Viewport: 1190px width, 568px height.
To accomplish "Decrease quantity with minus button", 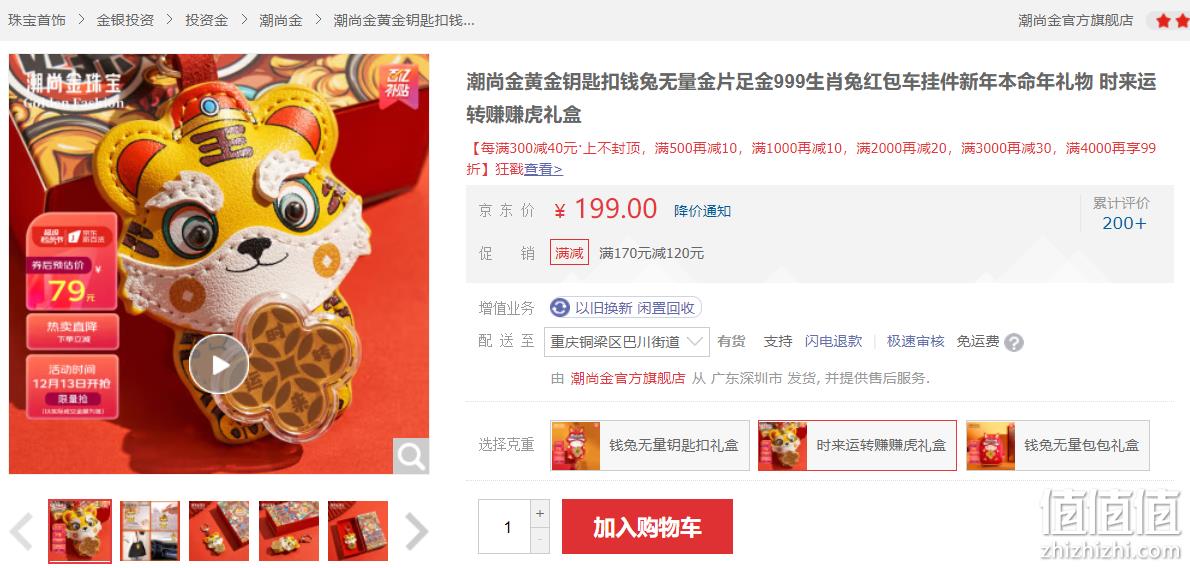I will [x=540, y=540].
